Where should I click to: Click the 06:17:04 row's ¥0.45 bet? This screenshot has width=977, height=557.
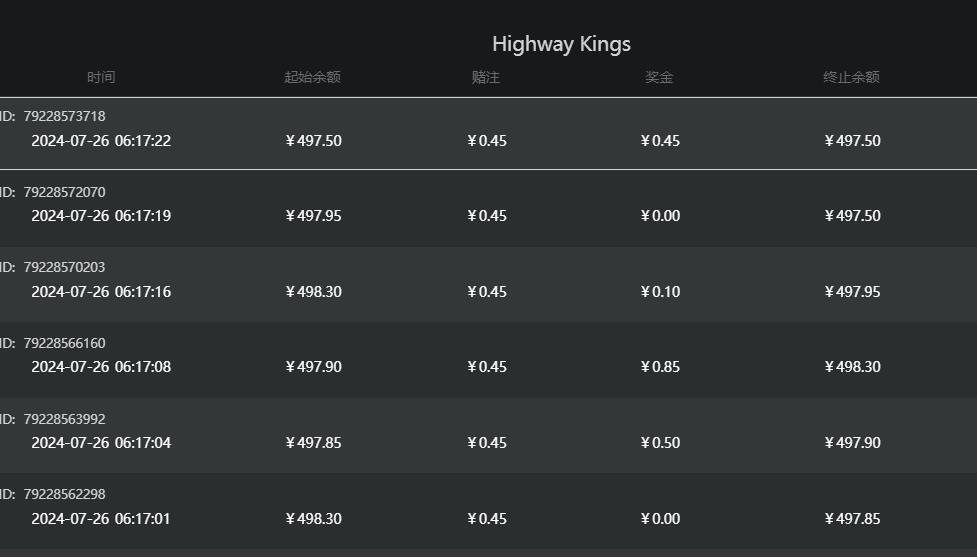click(x=487, y=443)
